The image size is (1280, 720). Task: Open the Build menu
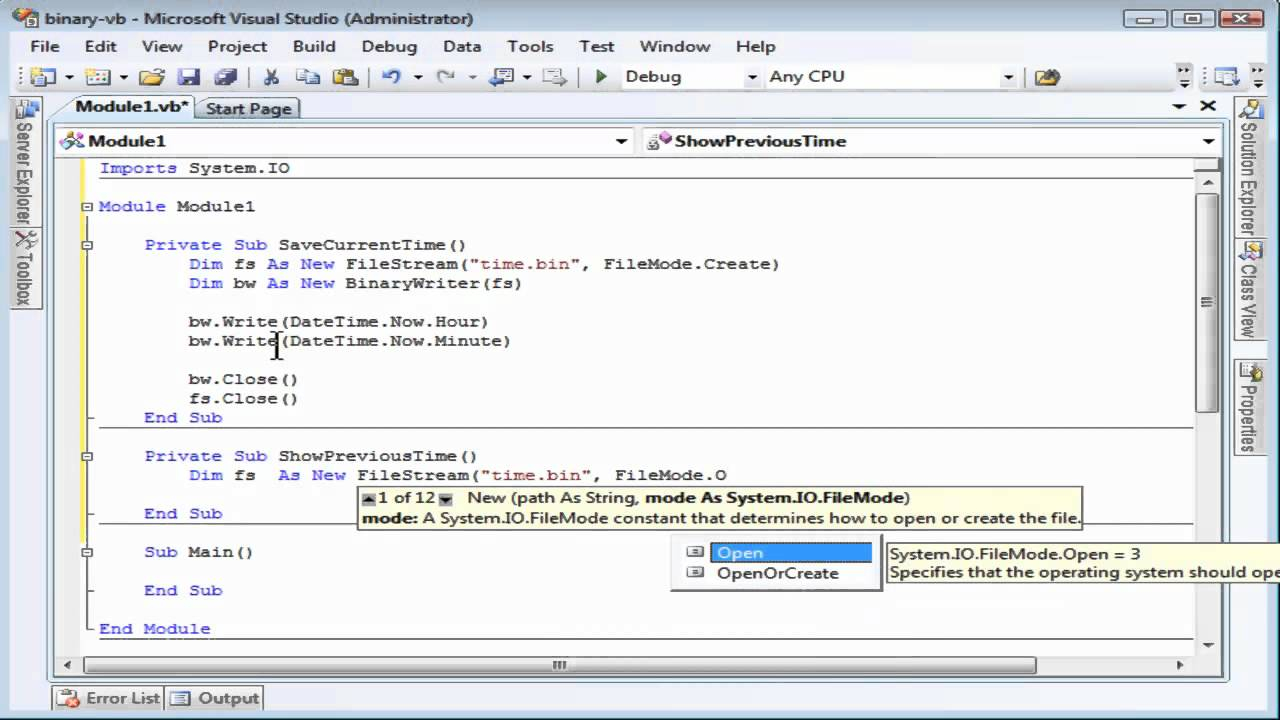314,46
